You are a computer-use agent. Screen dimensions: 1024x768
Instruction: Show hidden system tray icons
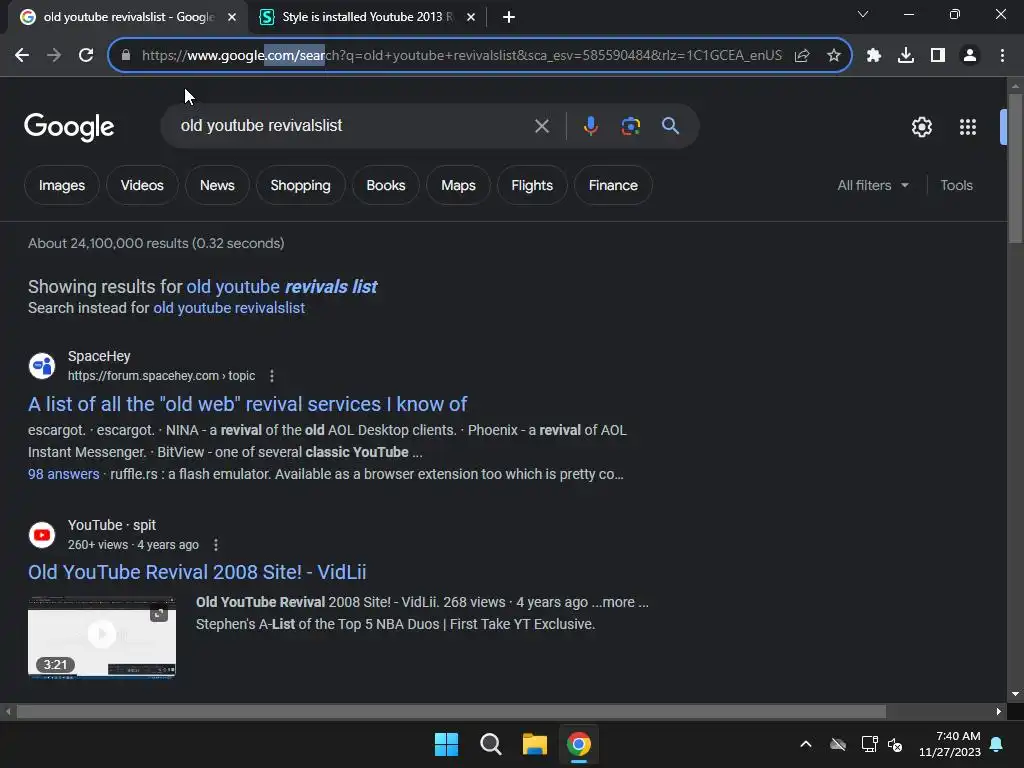click(806, 744)
